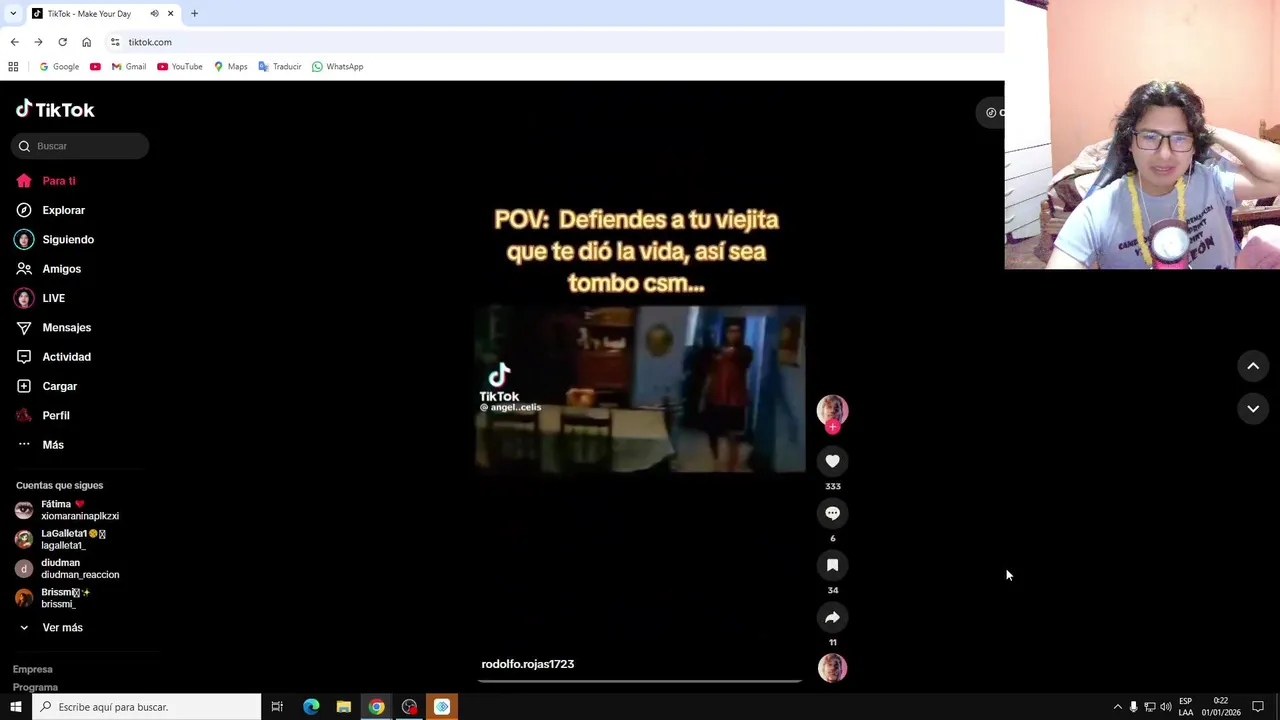
Task: Switch to Chrome on the taskbar
Action: click(376, 707)
